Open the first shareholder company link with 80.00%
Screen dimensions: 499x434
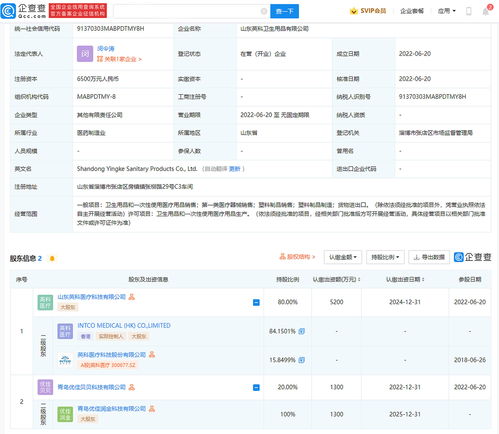pyautogui.click(x=92, y=297)
